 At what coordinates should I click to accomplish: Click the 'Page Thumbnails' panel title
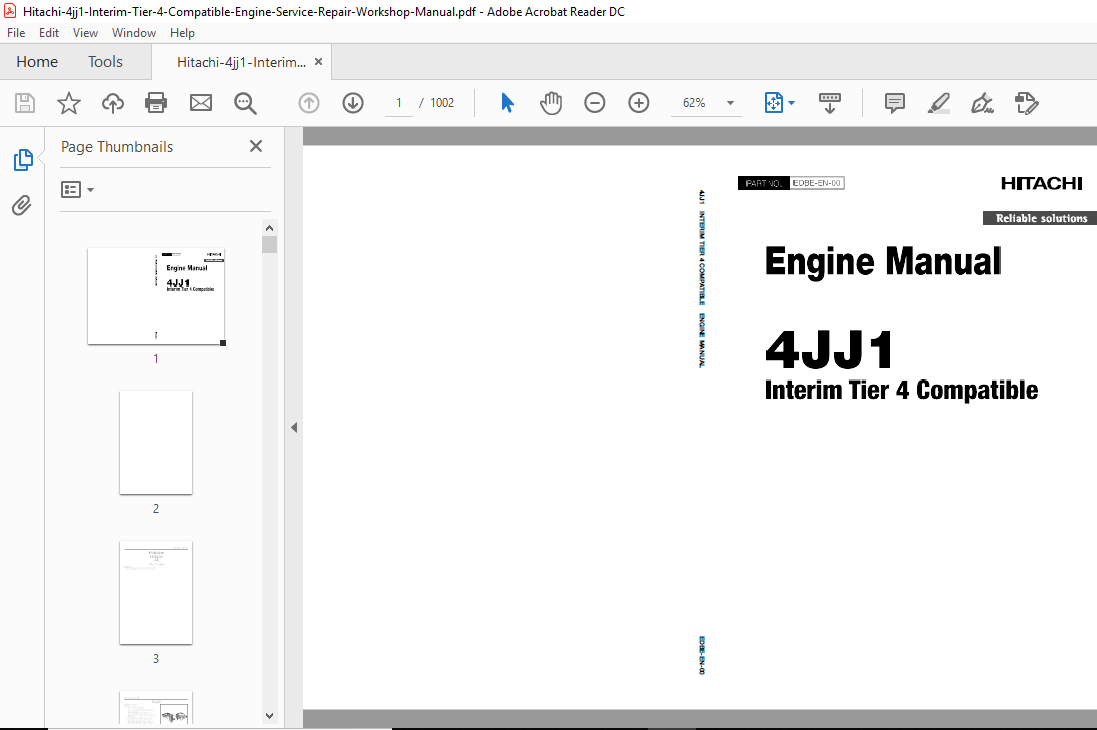[x=117, y=146]
